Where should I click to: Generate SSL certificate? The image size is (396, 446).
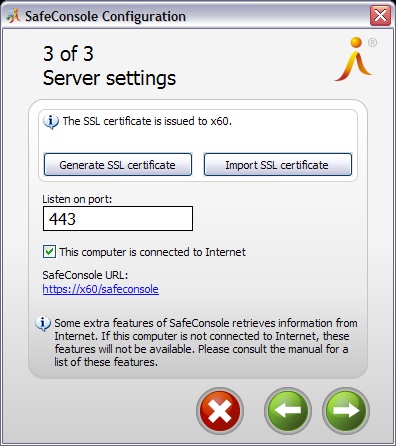point(118,165)
